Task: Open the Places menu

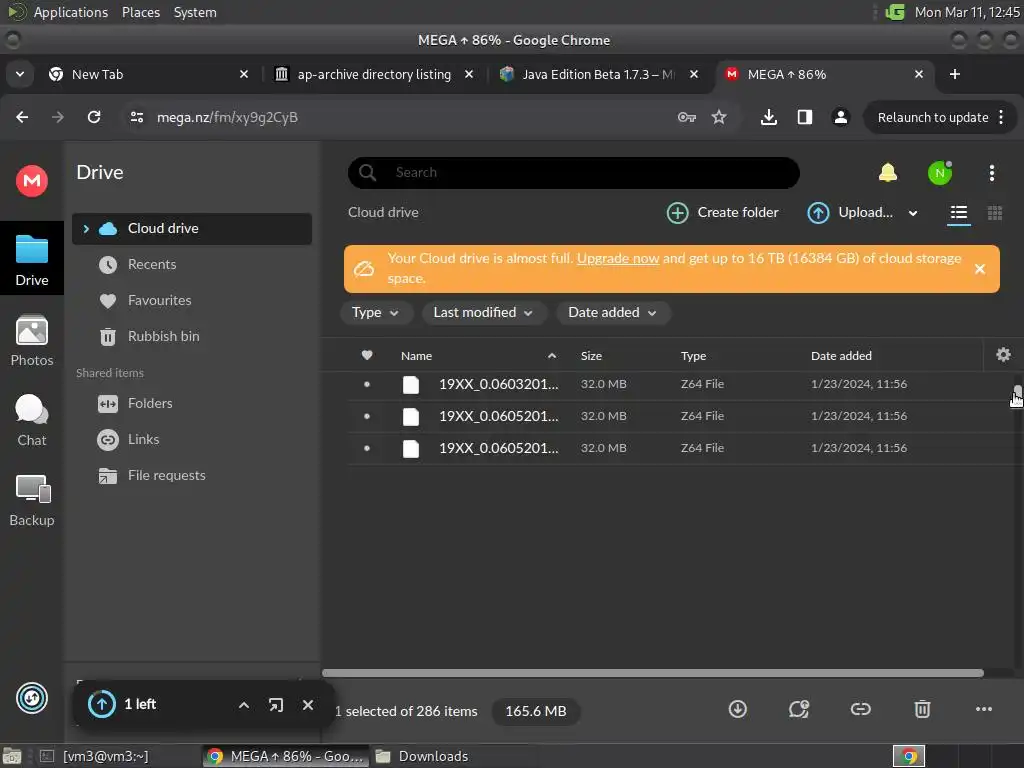Action: pyautogui.click(x=140, y=12)
